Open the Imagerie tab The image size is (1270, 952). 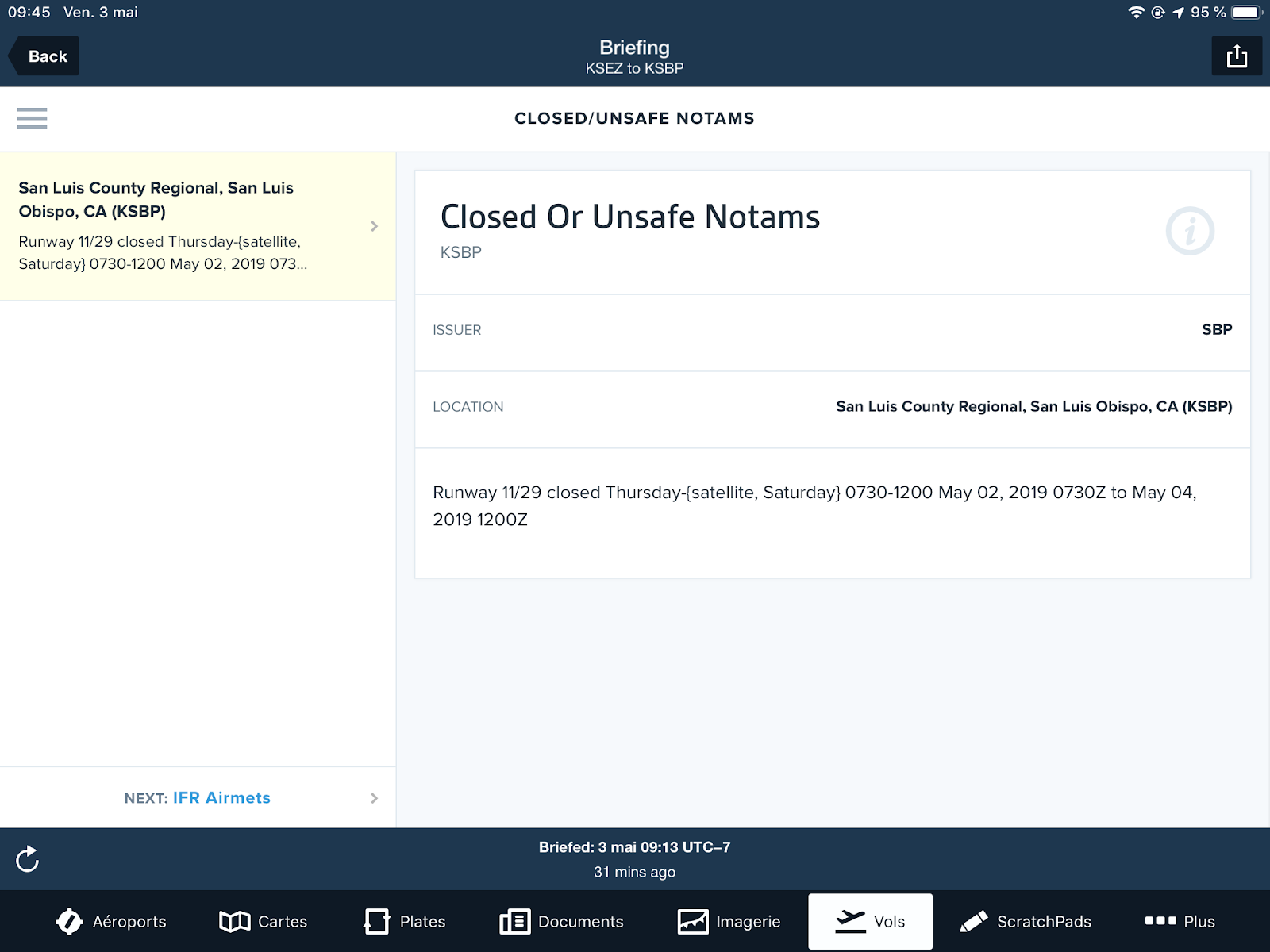pyautogui.click(x=729, y=921)
